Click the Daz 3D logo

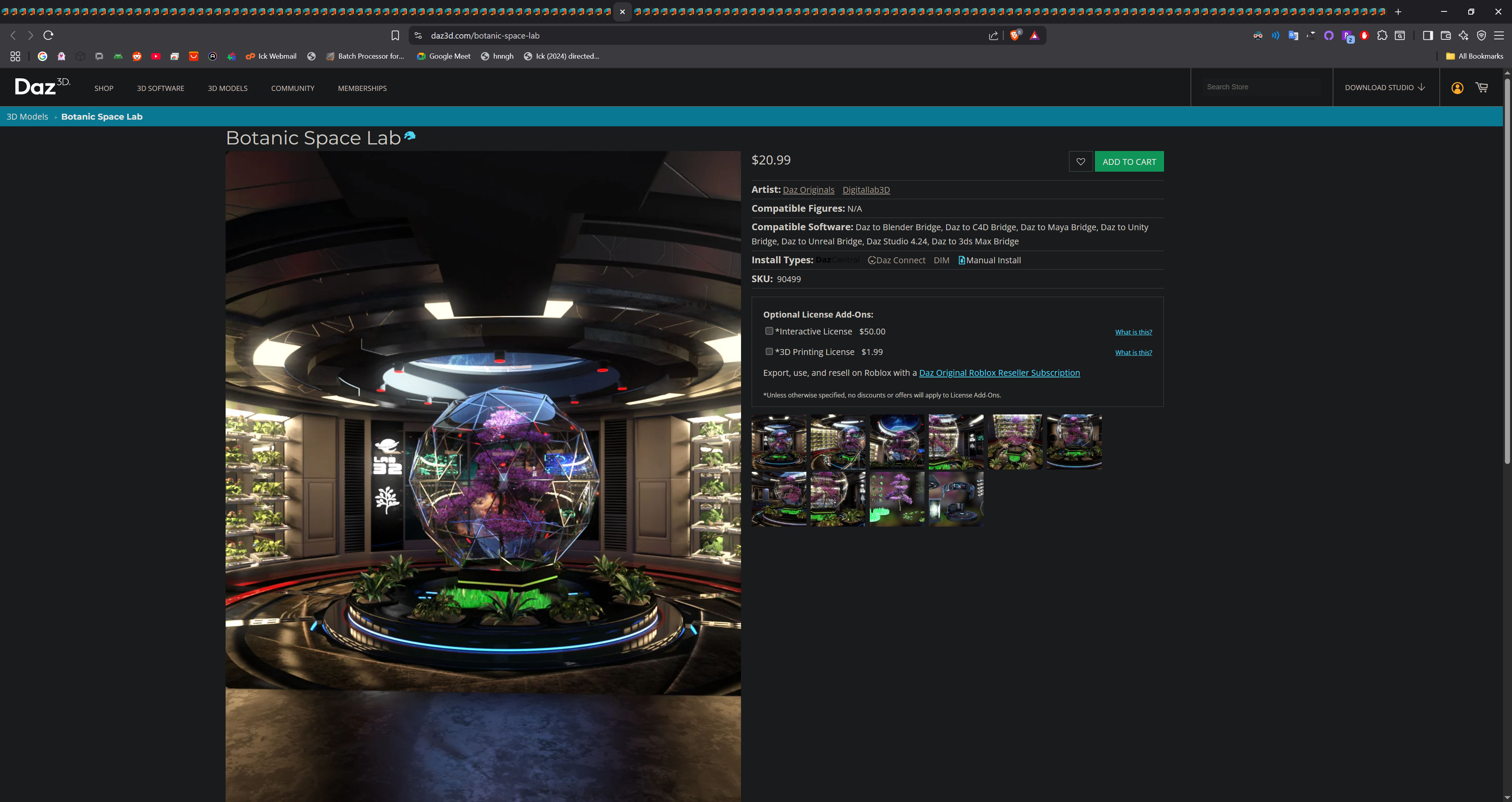pos(42,87)
